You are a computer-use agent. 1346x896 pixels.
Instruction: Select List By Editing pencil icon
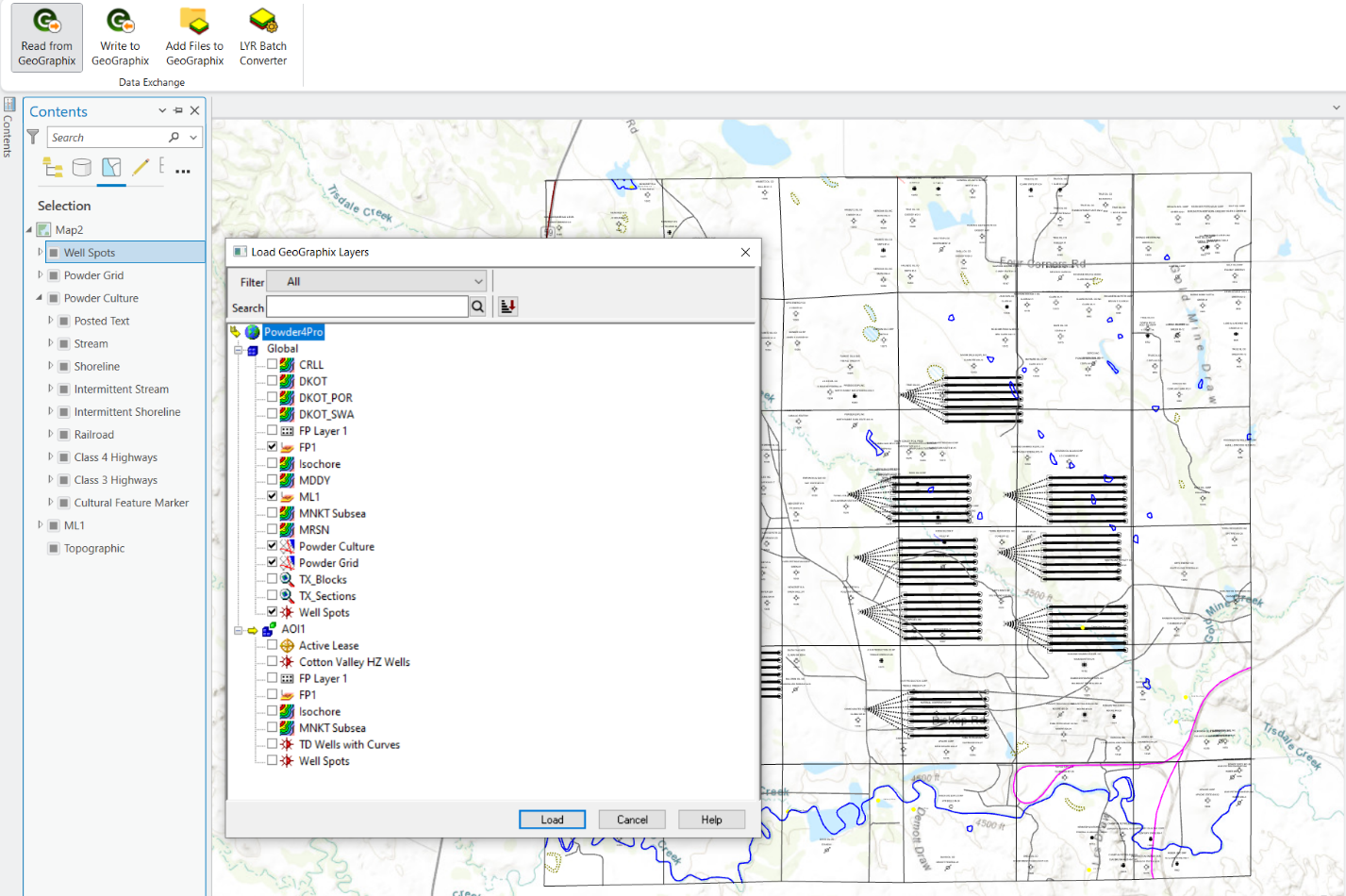(x=141, y=168)
